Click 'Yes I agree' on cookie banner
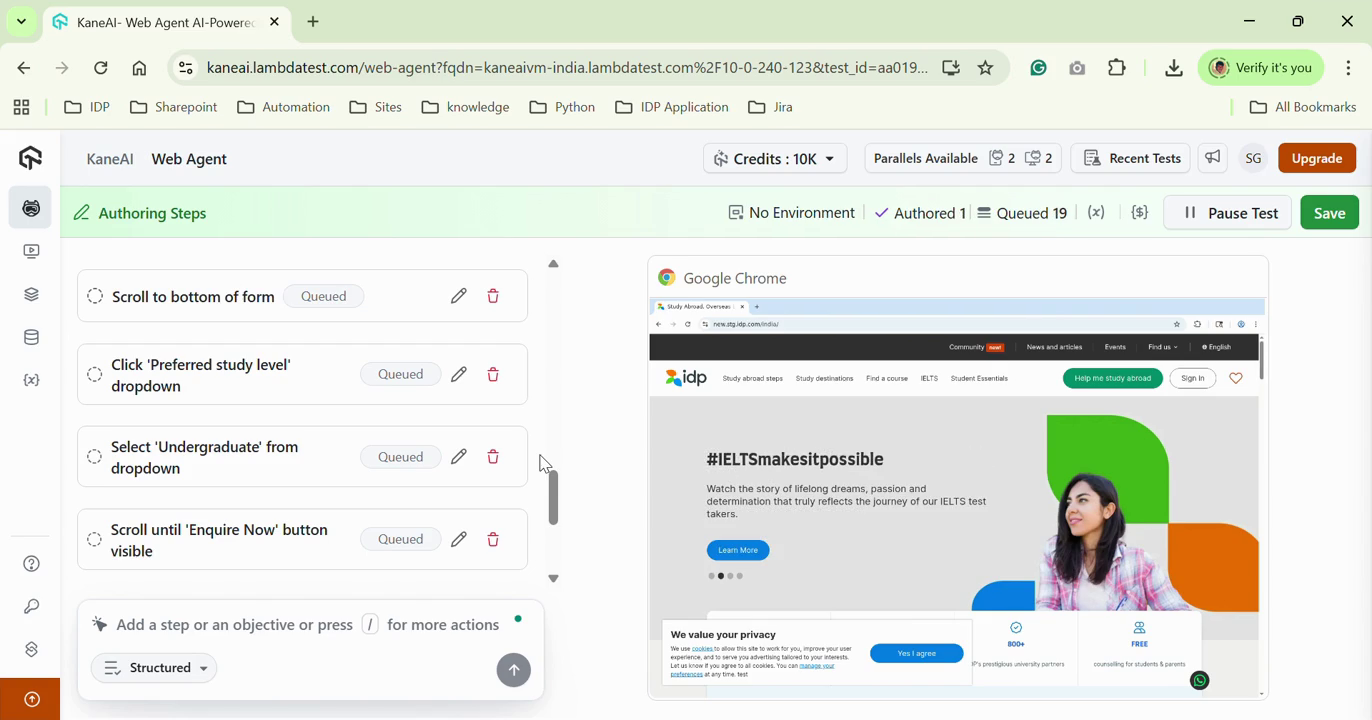 917,653
